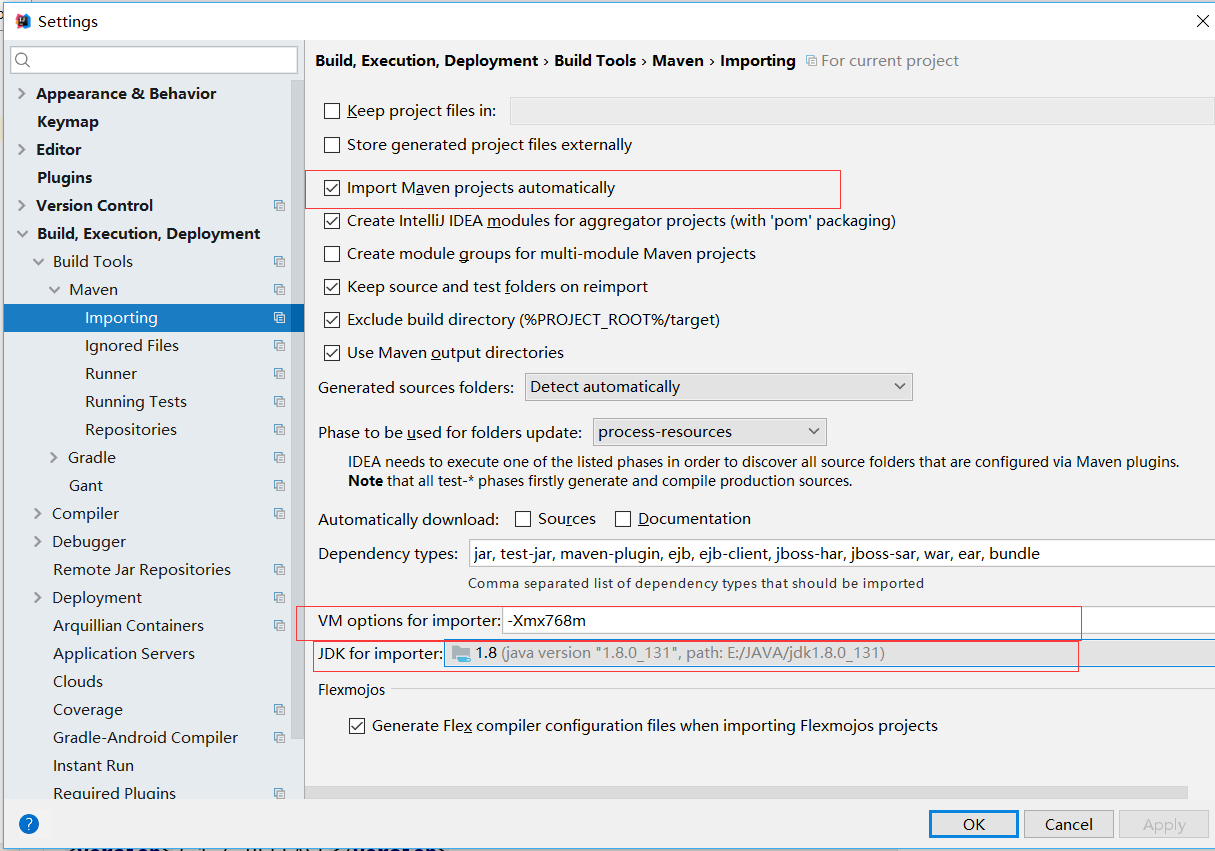Select Clouds in the settings tree

pyautogui.click(x=78, y=681)
